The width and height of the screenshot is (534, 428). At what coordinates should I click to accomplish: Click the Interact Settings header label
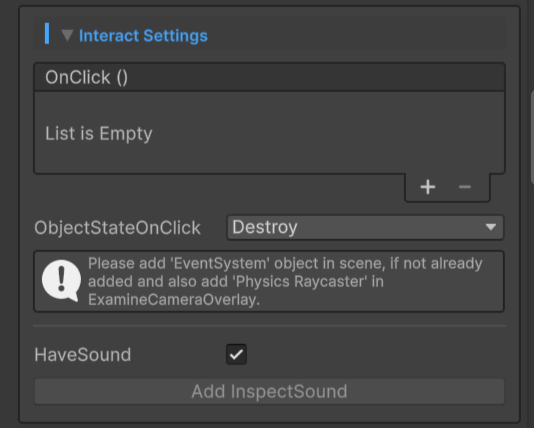tap(143, 36)
